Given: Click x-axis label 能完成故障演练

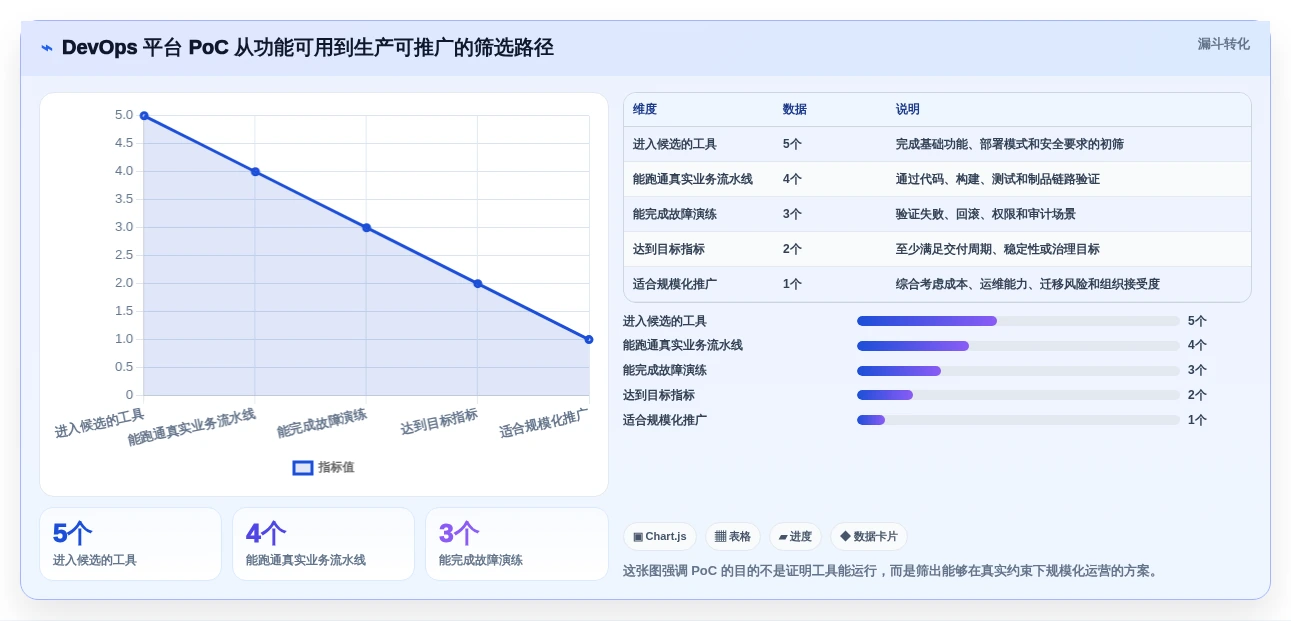Looking at the screenshot, I should click(322, 423).
